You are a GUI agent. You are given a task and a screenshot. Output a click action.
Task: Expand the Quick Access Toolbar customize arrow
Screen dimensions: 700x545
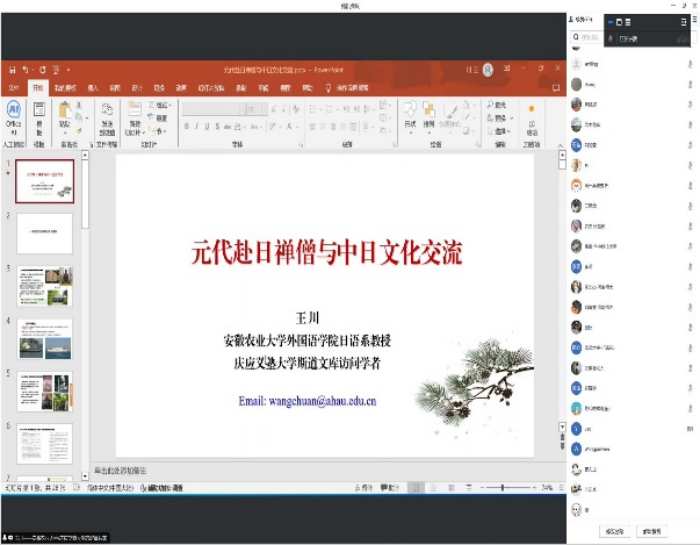(x=68, y=70)
